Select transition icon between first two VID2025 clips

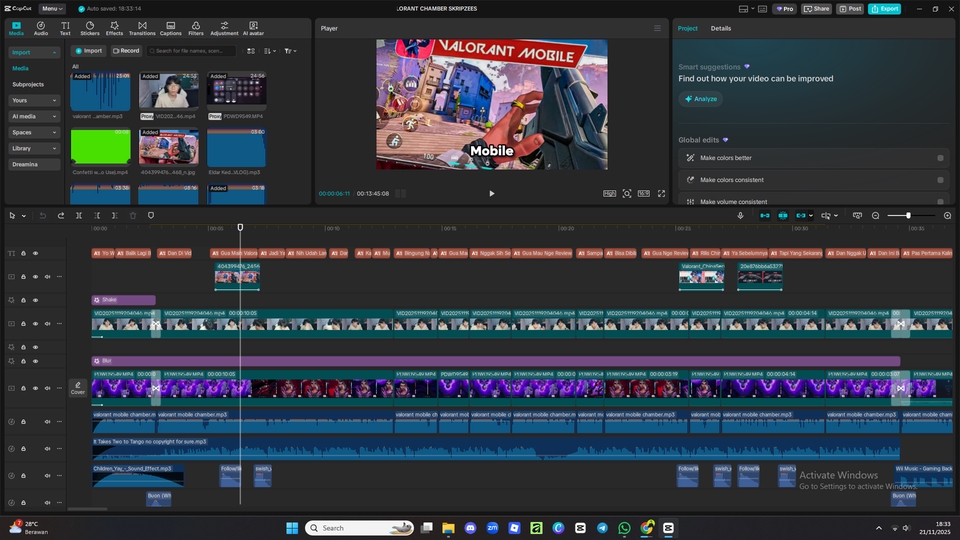pos(156,324)
